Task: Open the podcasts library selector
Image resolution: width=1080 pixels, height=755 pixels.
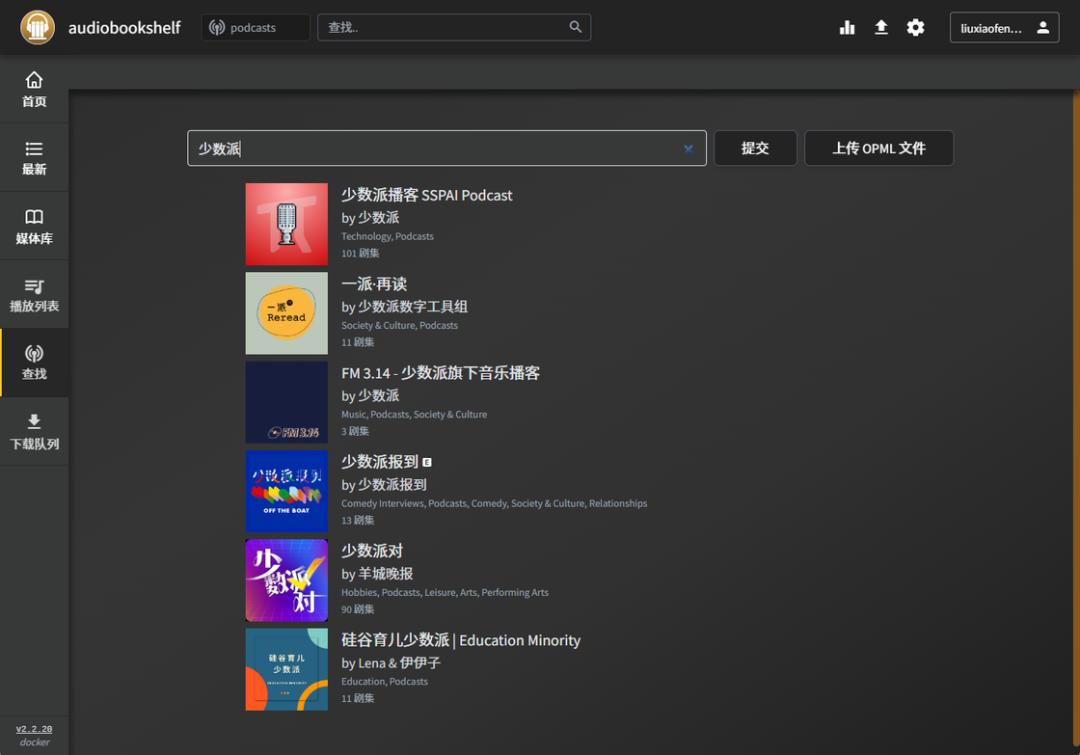Action: click(256, 28)
